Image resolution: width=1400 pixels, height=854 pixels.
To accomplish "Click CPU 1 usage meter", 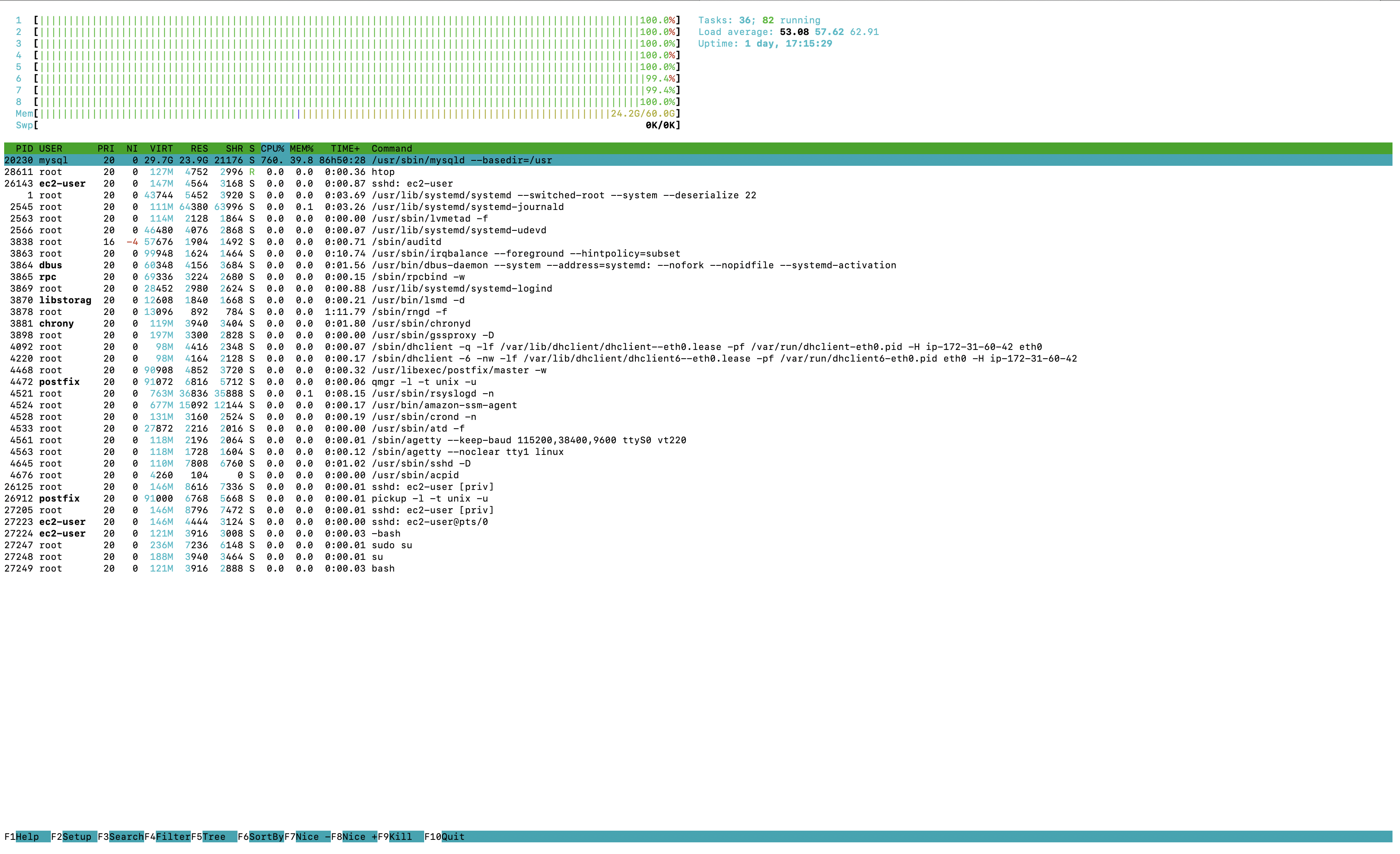I will (x=348, y=20).
